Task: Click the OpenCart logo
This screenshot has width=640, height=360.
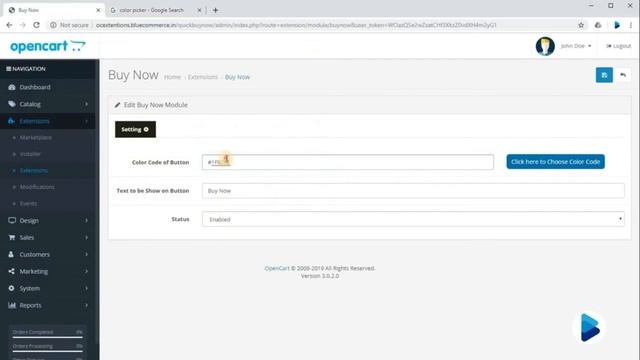Action: point(48,46)
